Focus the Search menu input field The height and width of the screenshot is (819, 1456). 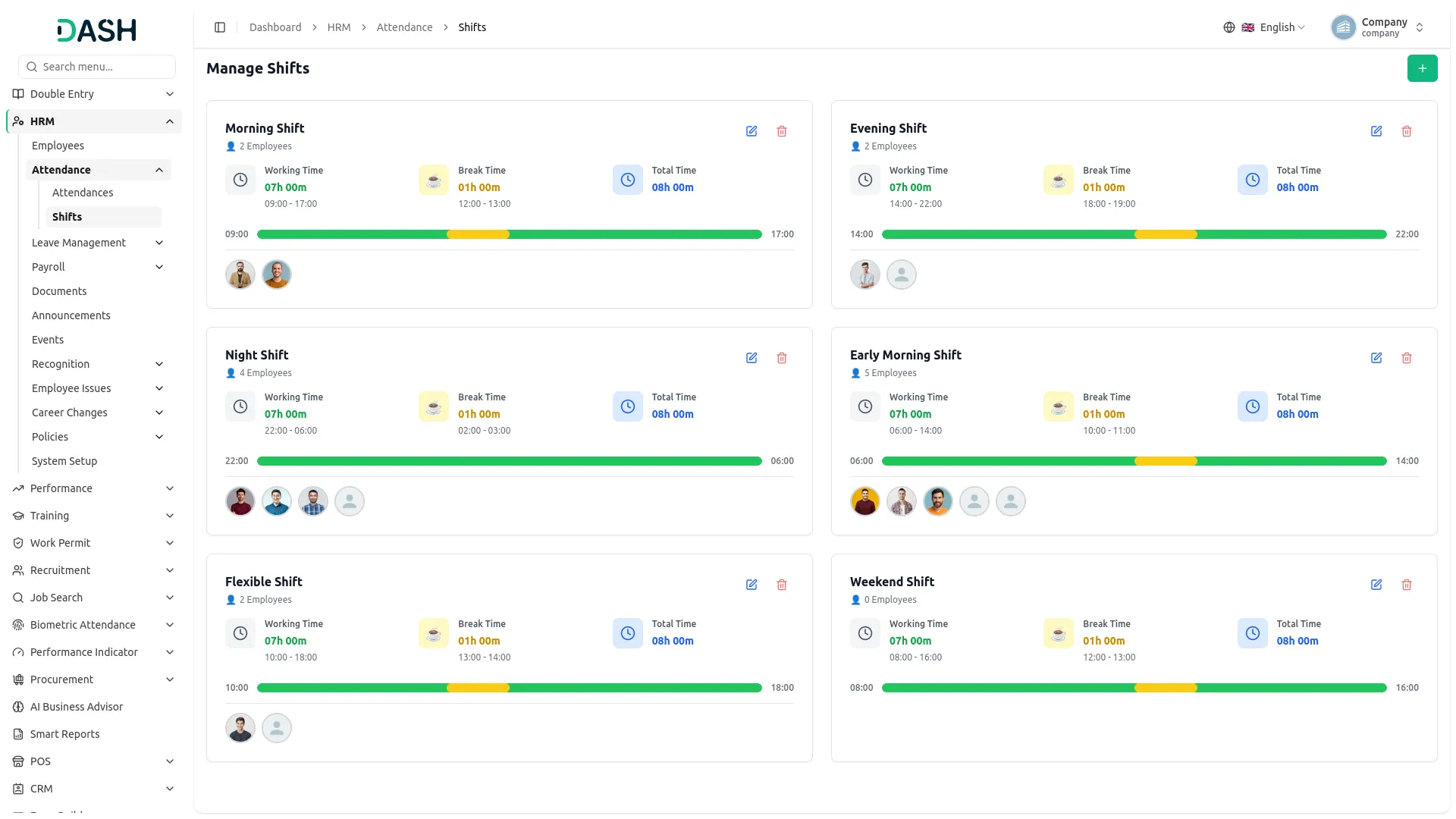pyautogui.click(x=97, y=67)
